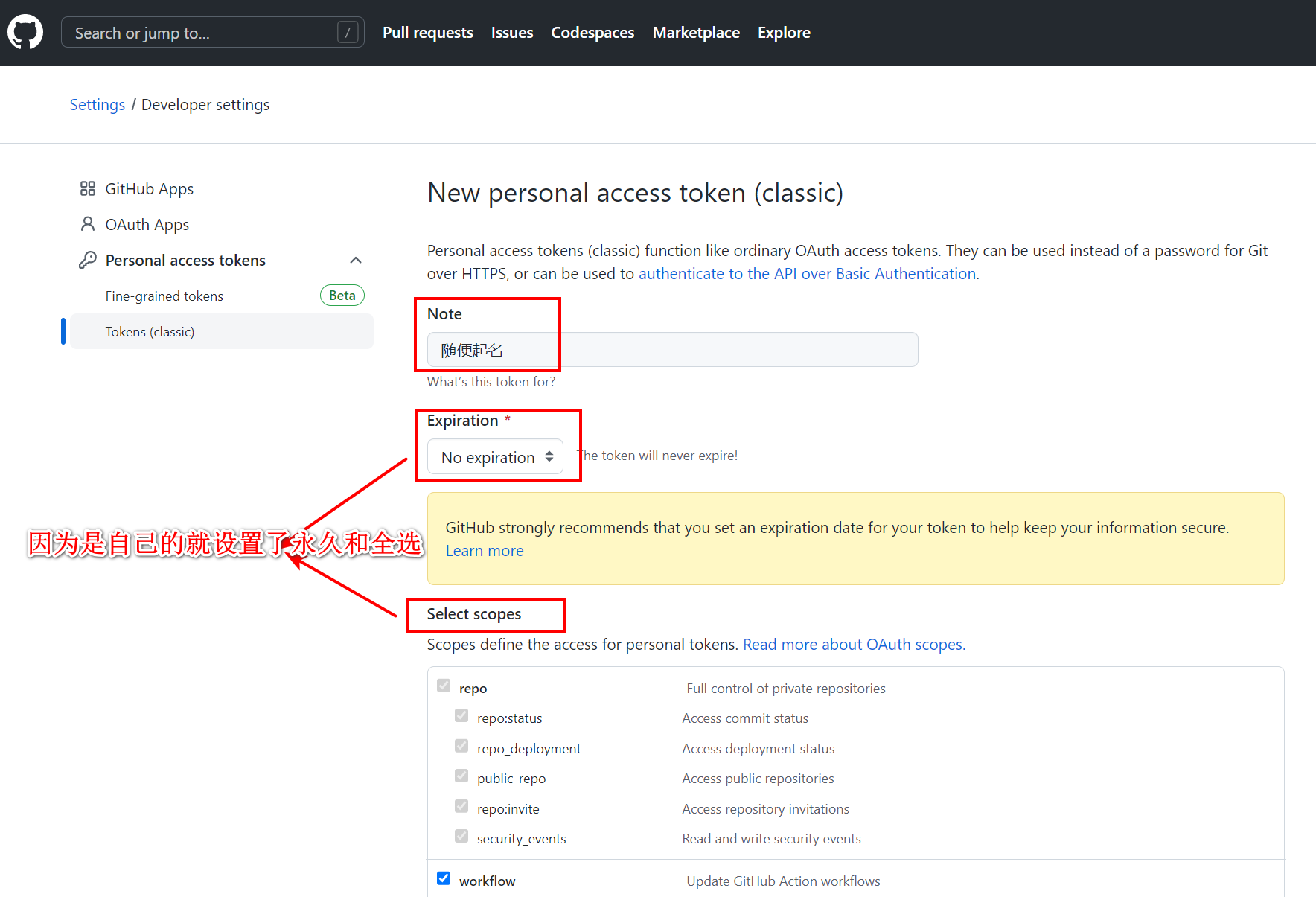Click 'Access deployment status' description
This screenshot has width=1316, height=897.
(x=758, y=749)
